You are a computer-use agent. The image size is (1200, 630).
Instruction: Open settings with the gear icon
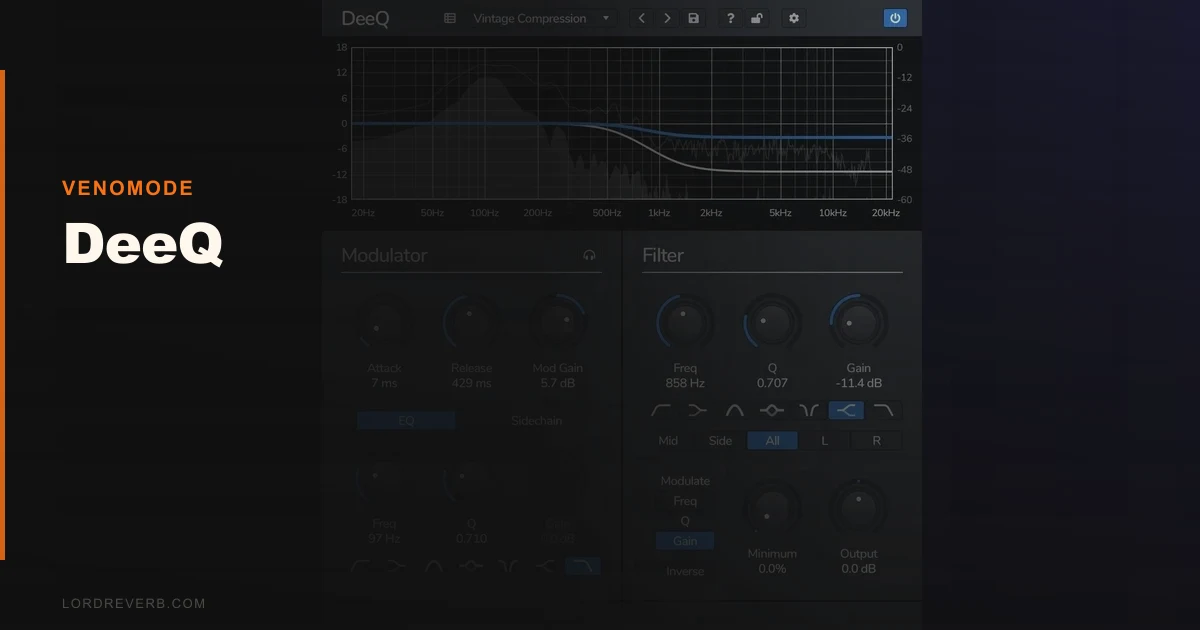pyautogui.click(x=794, y=18)
